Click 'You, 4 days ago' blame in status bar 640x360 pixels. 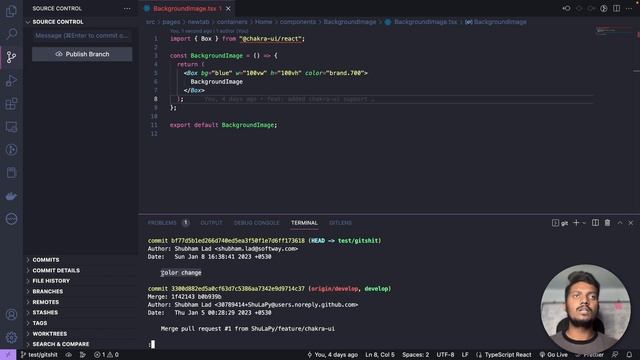[x=332, y=355]
